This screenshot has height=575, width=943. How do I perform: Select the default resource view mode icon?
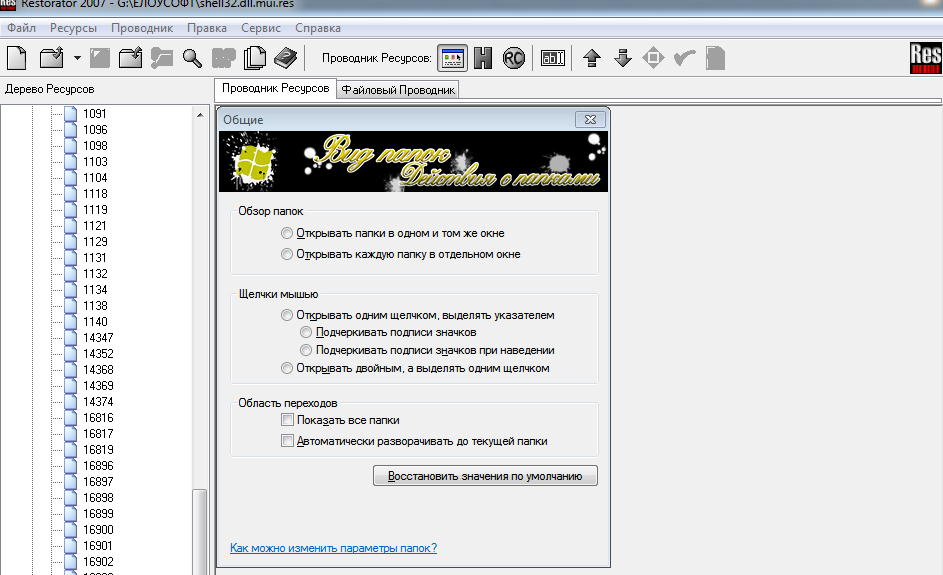click(x=452, y=58)
